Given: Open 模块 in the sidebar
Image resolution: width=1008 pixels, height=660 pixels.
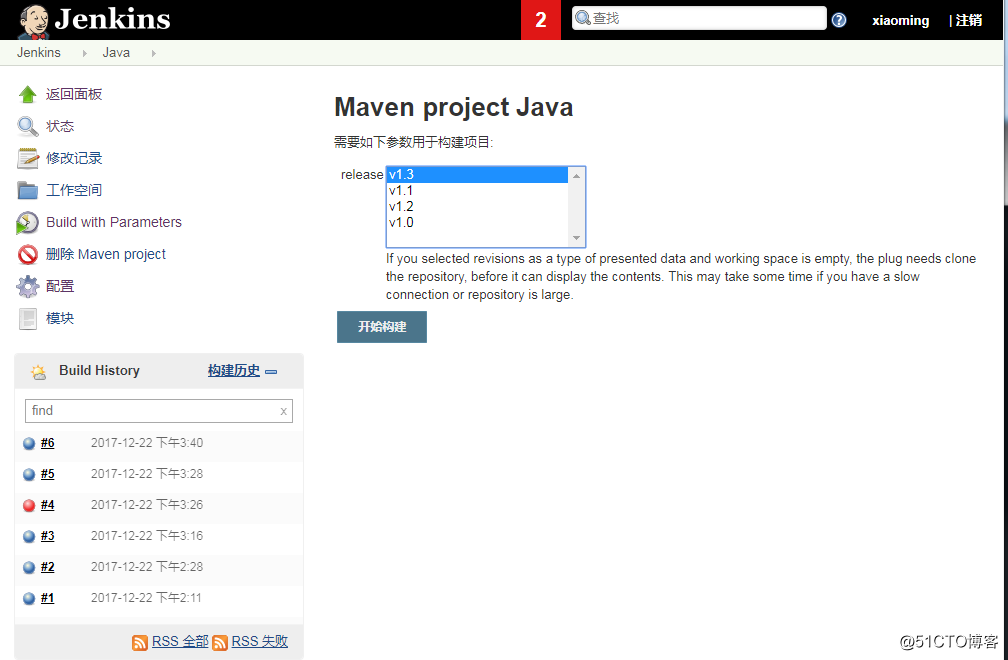Looking at the screenshot, I should pyautogui.click(x=60, y=318).
